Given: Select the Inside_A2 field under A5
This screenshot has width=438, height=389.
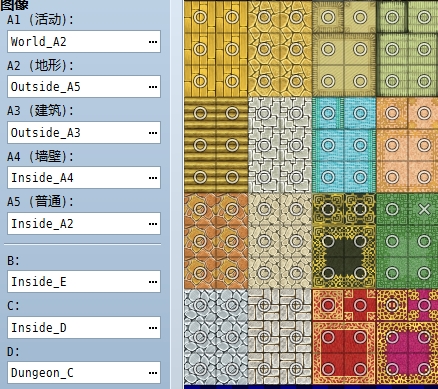Looking at the screenshot, I should 84,224.
